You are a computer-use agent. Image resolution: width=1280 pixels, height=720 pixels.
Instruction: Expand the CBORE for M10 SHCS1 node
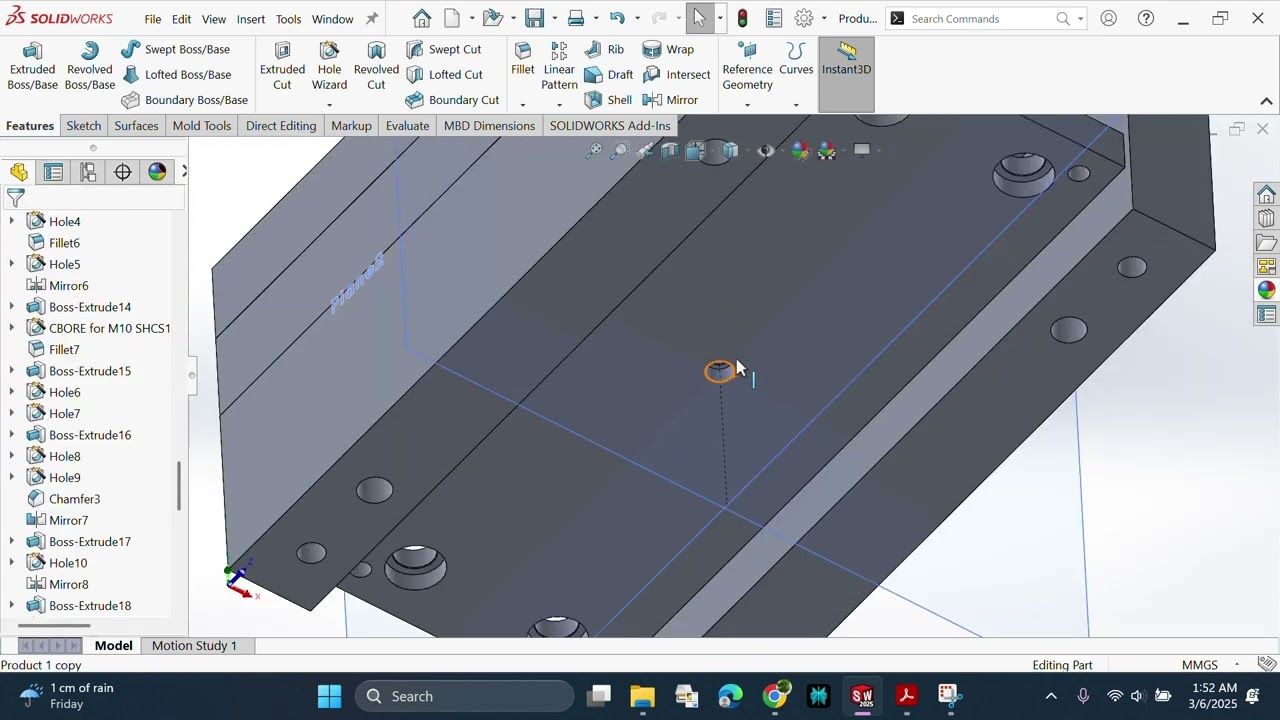point(12,328)
